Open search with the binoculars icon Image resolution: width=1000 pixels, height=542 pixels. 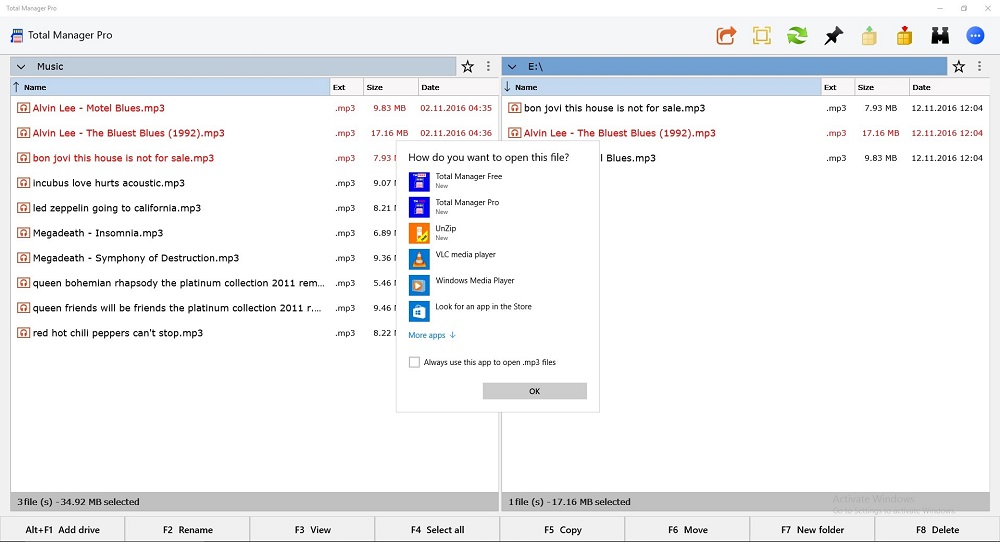tap(940, 36)
